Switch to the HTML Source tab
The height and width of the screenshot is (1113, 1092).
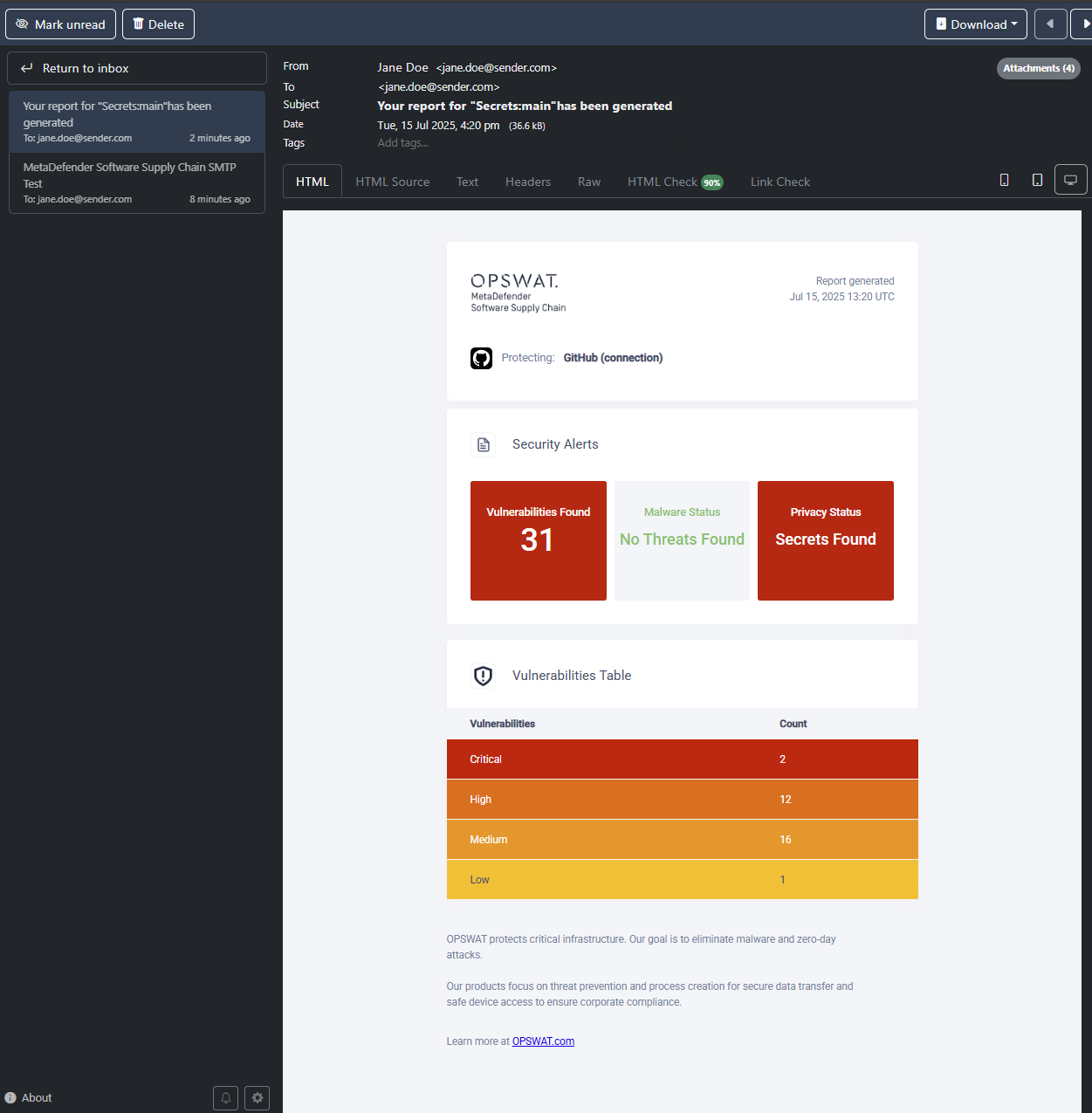click(x=393, y=182)
